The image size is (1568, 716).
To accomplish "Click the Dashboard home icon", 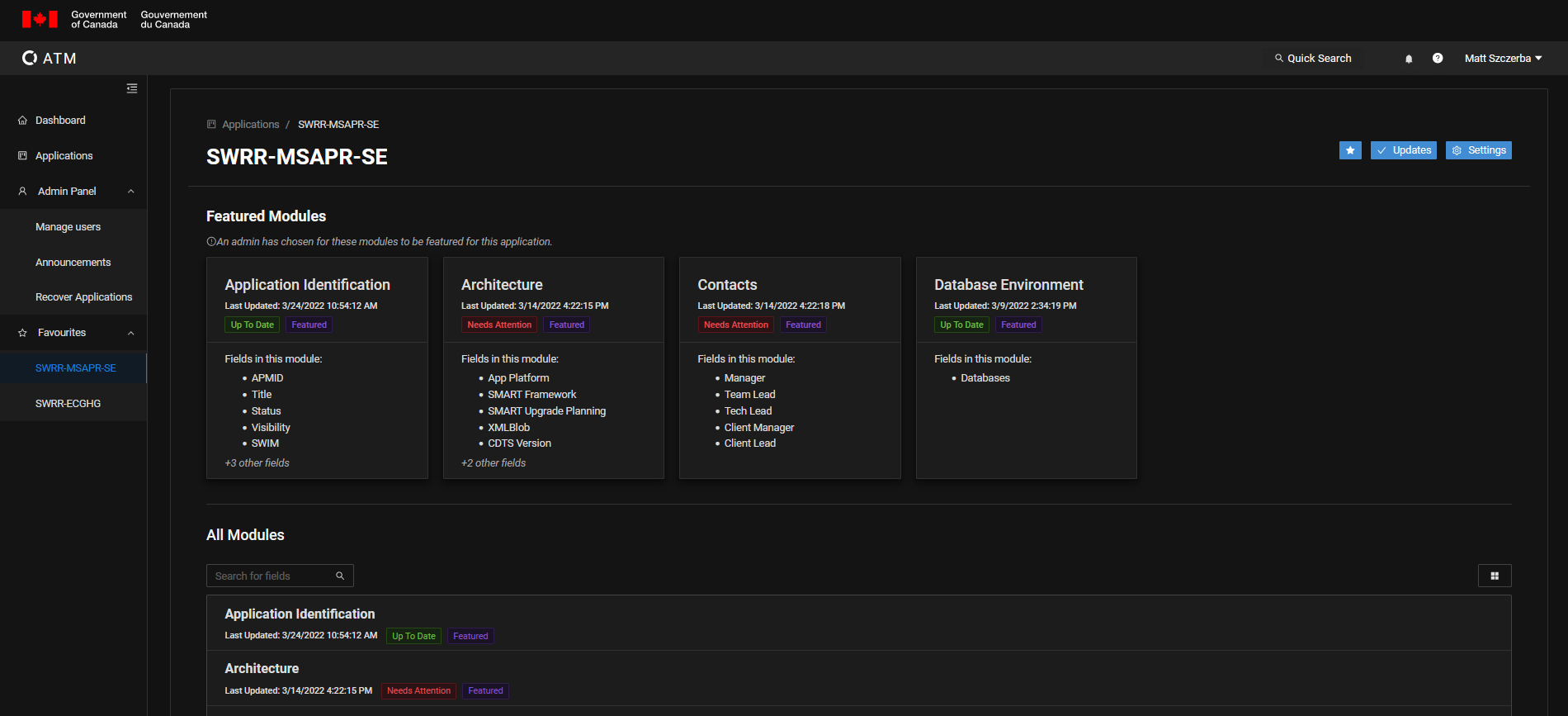I will (22, 121).
